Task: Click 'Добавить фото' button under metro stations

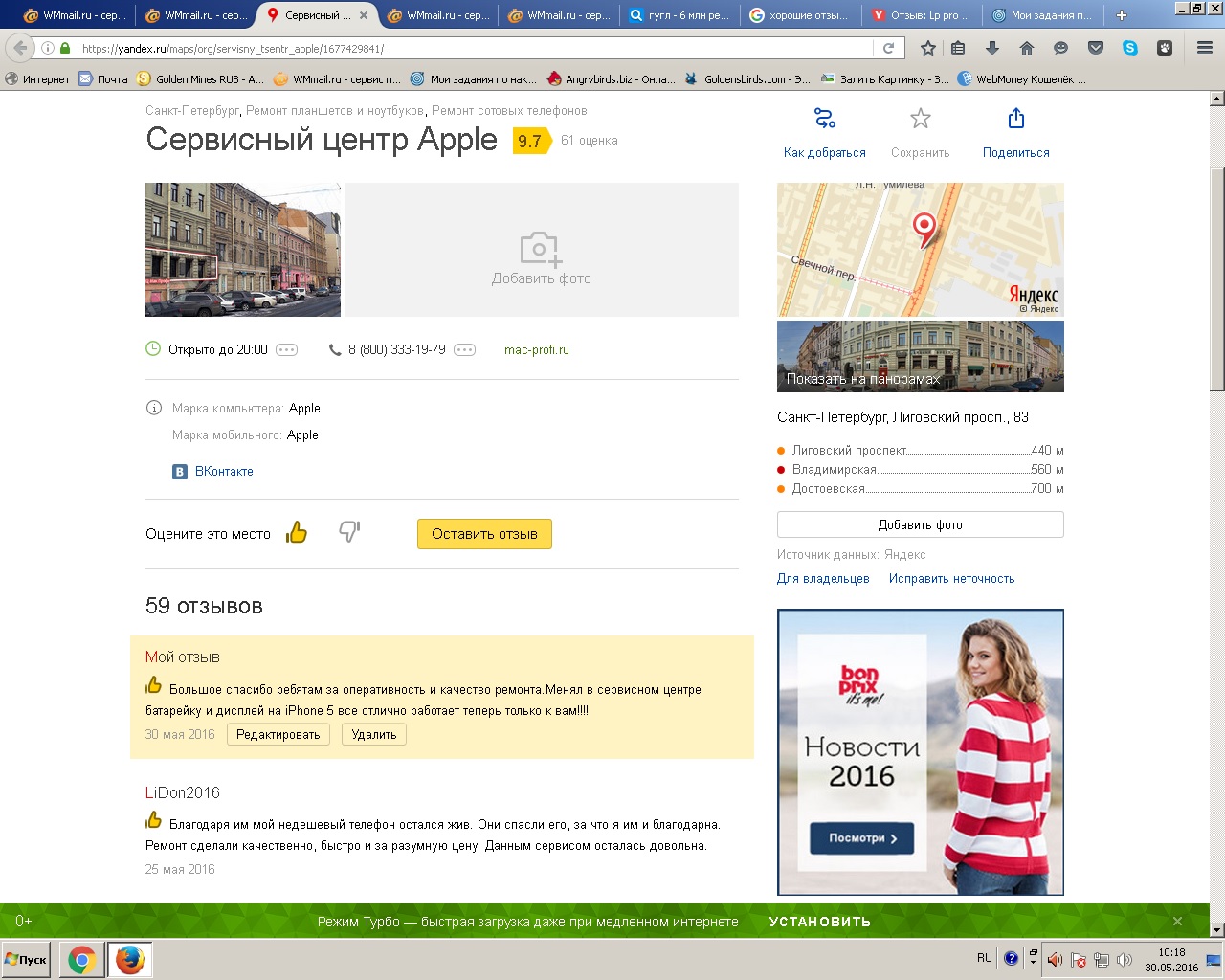Action: 921,524
